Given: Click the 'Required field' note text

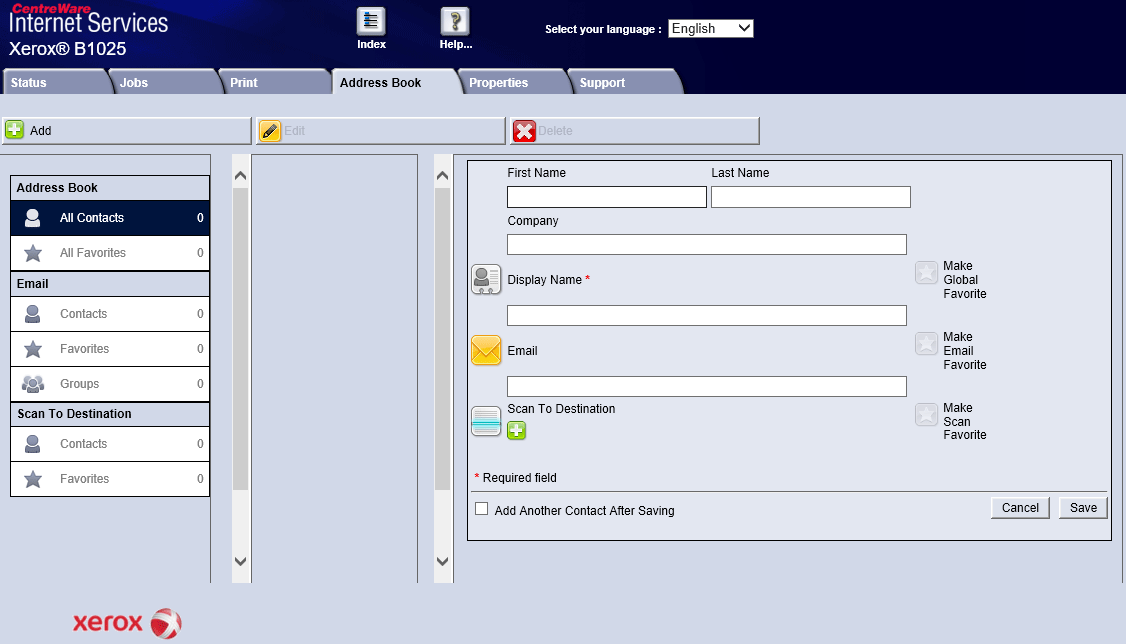Looking at the screenshot, I should pos(519,477).
